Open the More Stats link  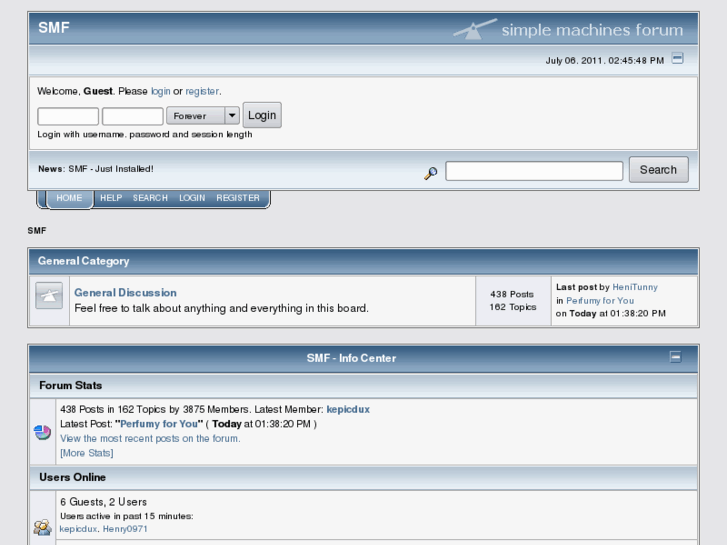[x=87, y=453]
